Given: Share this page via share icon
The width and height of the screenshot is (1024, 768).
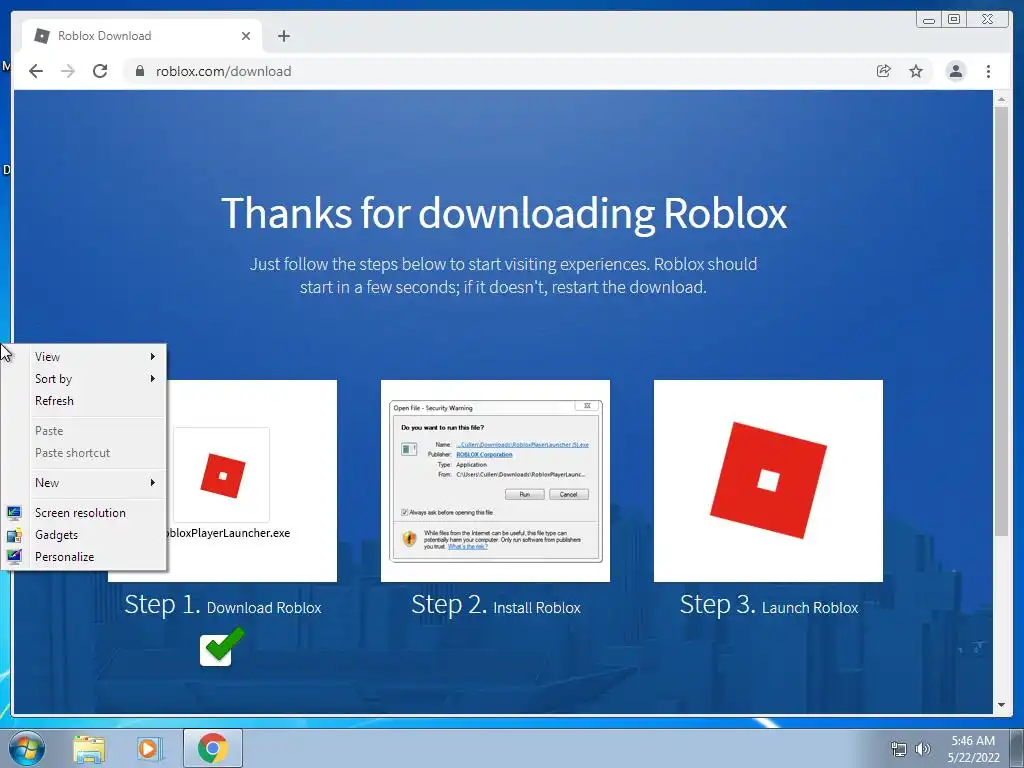Looking at the screenshot, I should pos(884,71).
